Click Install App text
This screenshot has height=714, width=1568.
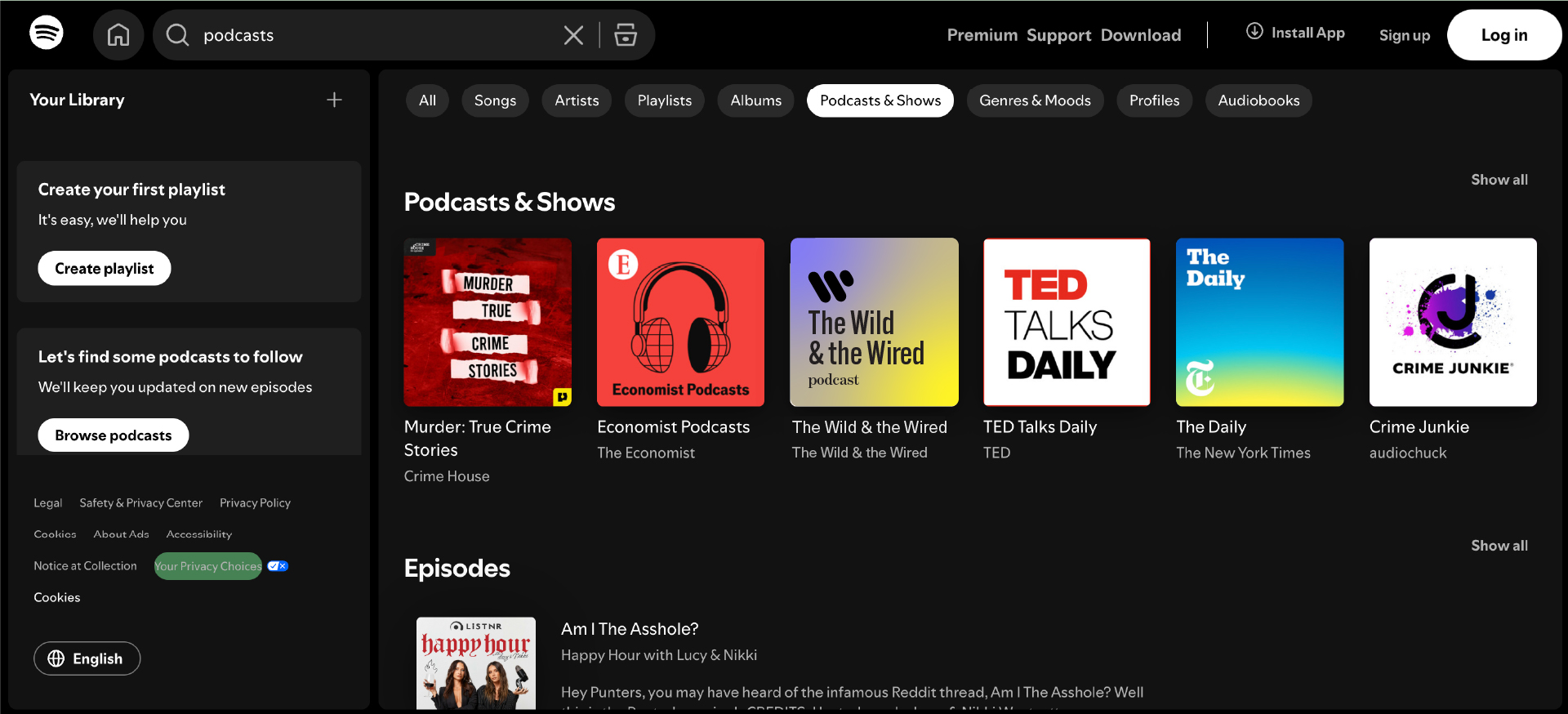[x=1307, y=33]
